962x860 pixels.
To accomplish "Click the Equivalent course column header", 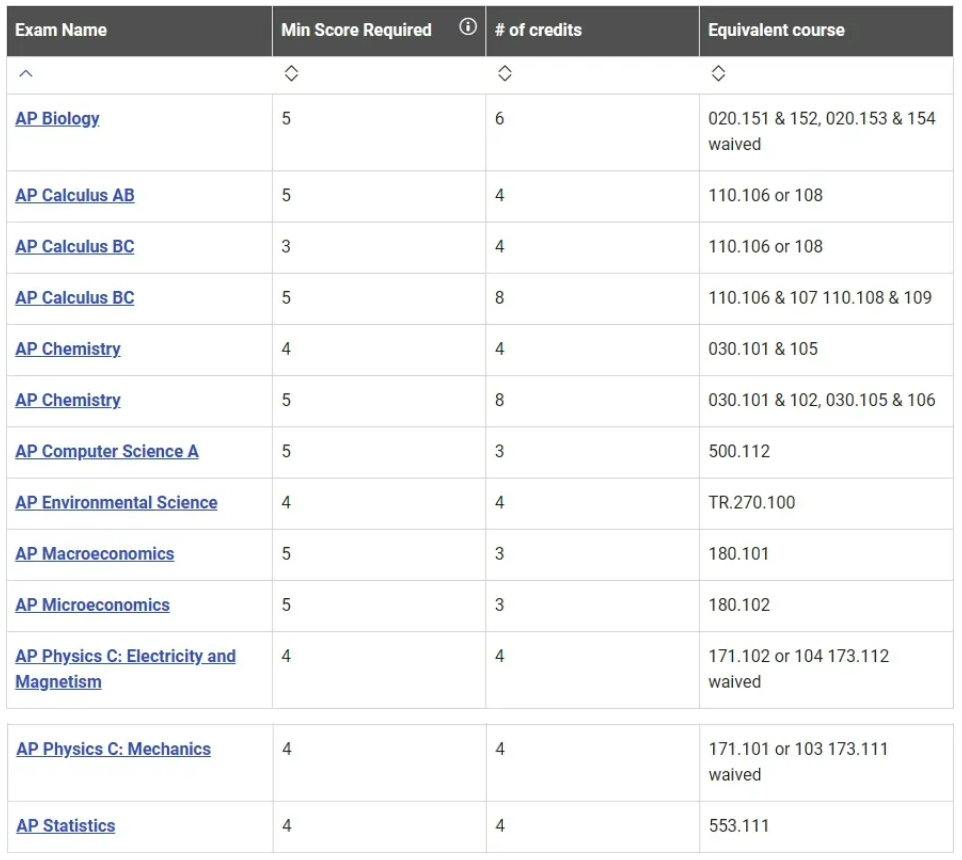I will pos(776,30).
